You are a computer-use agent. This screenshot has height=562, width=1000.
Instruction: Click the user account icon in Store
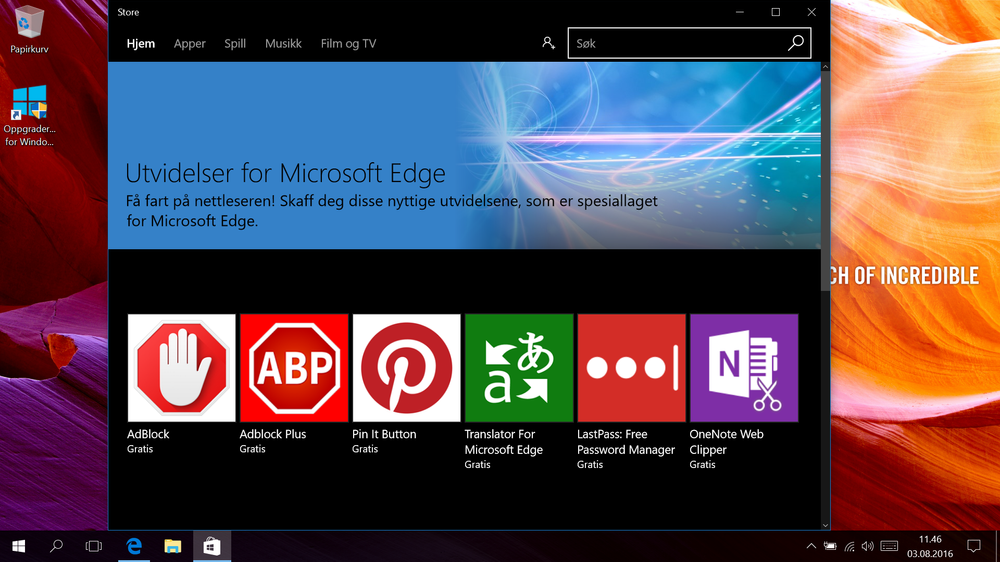[x=548, y=43]
